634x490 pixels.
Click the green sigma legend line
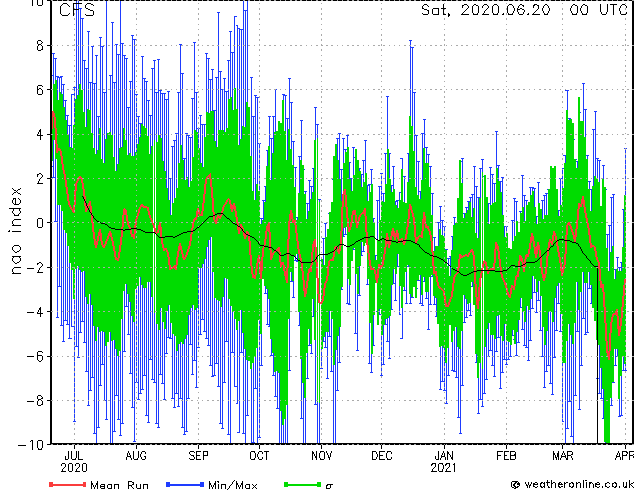click(302, 484)
